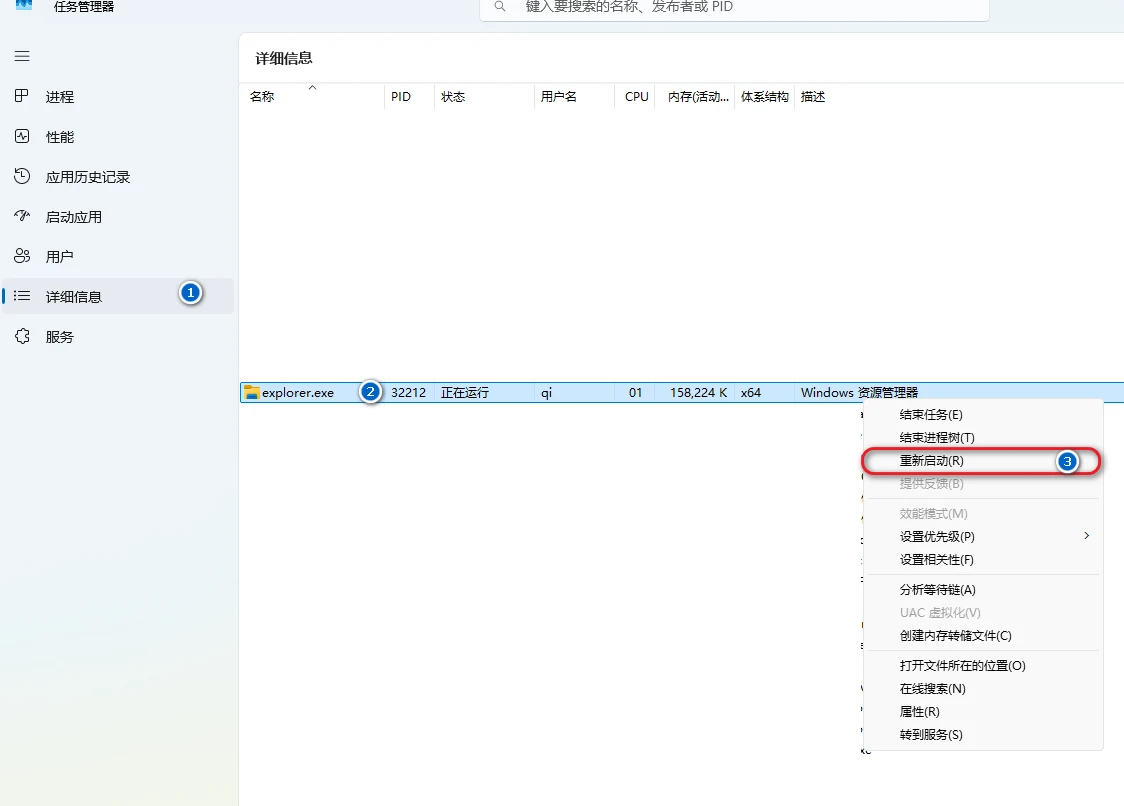This screenshot has width=1124, height=806.
Task: Sort by the PID column header
Action: tap(401, 97)
